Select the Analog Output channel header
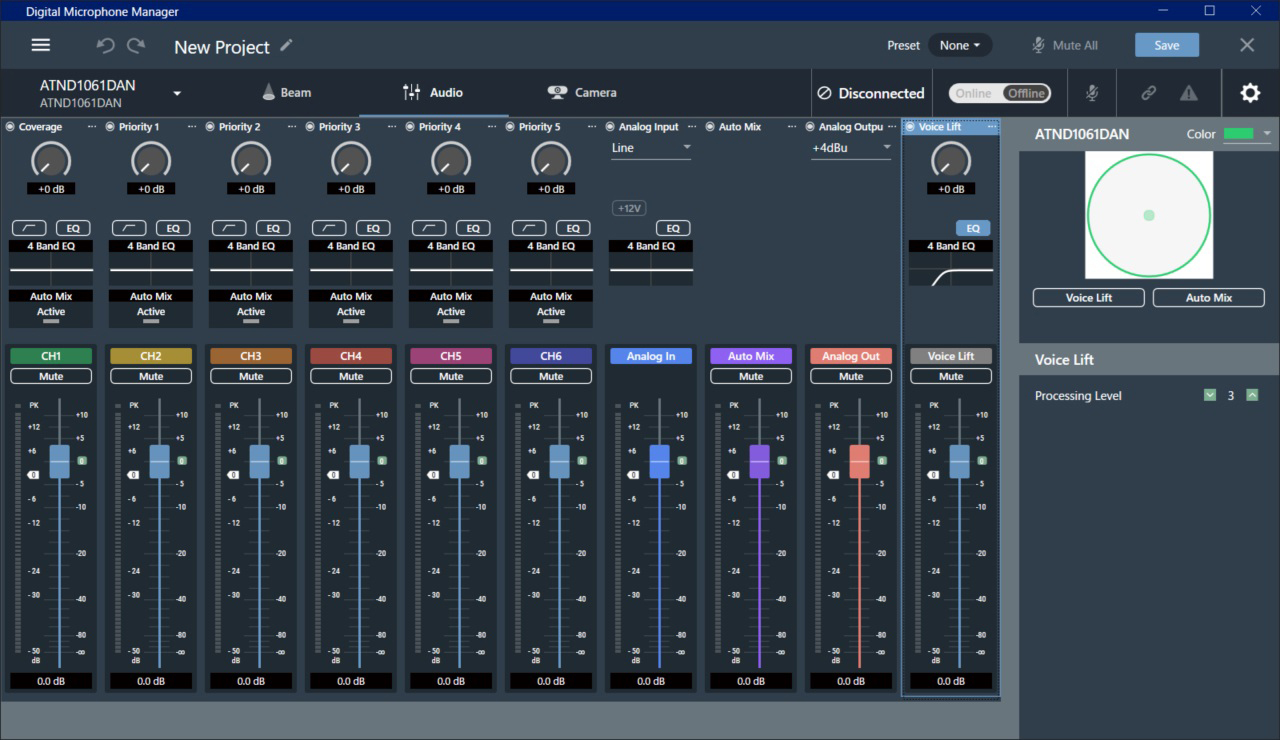This screenshot has height=740, width=1280. pyautogui.click(x=851, y=127)
